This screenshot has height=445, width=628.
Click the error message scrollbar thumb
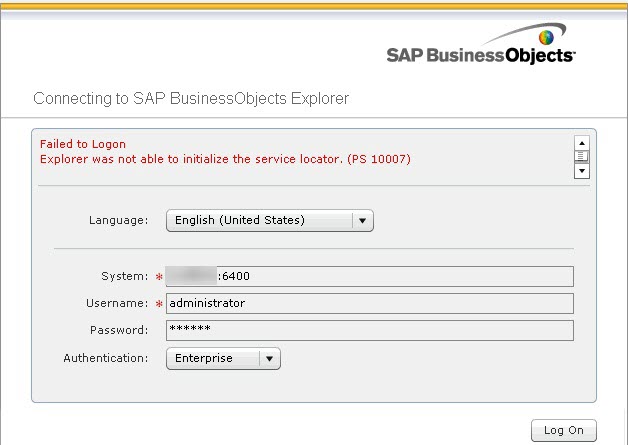(582, 156)
